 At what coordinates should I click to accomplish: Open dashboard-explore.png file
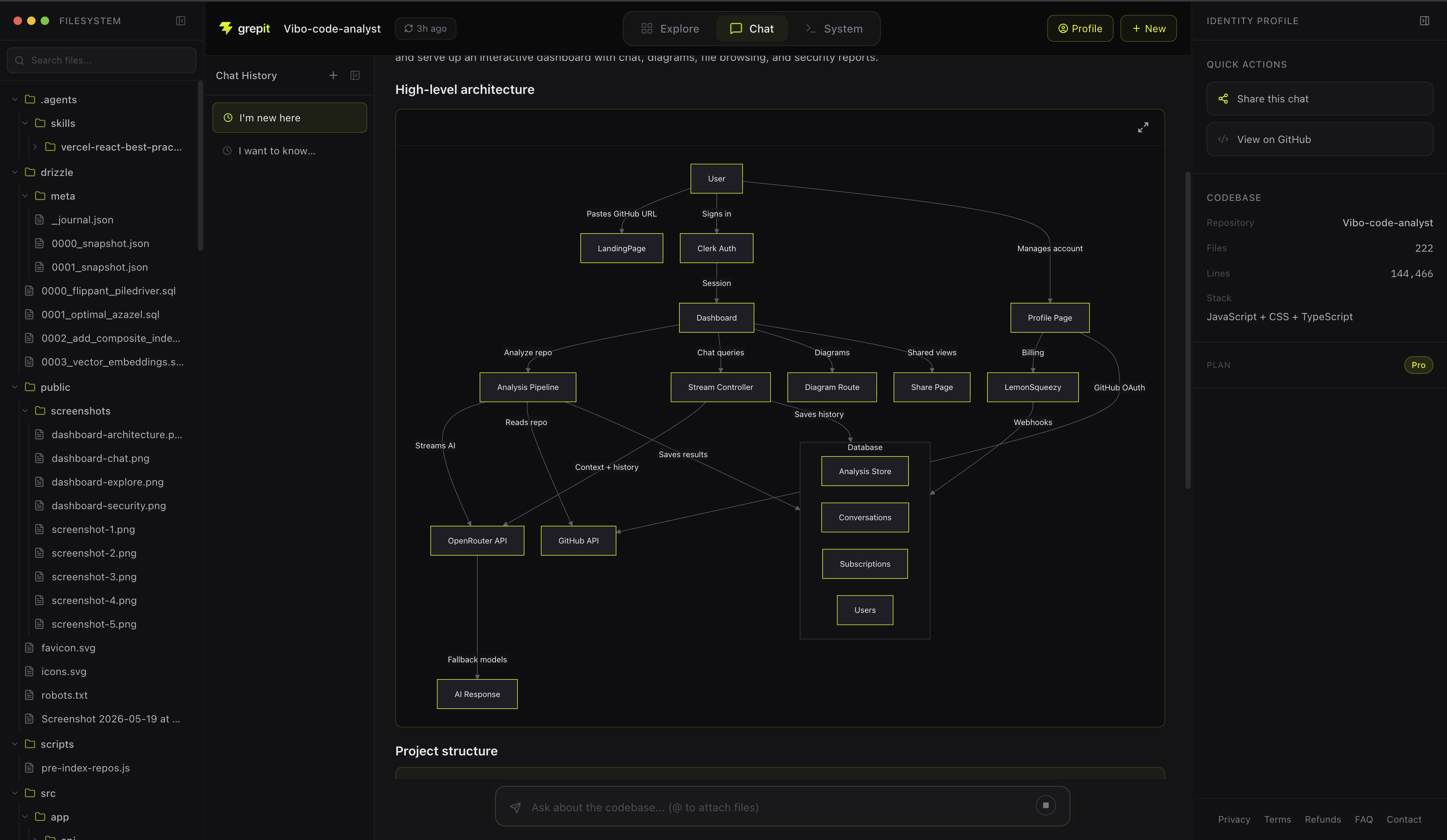coord(107,482)
